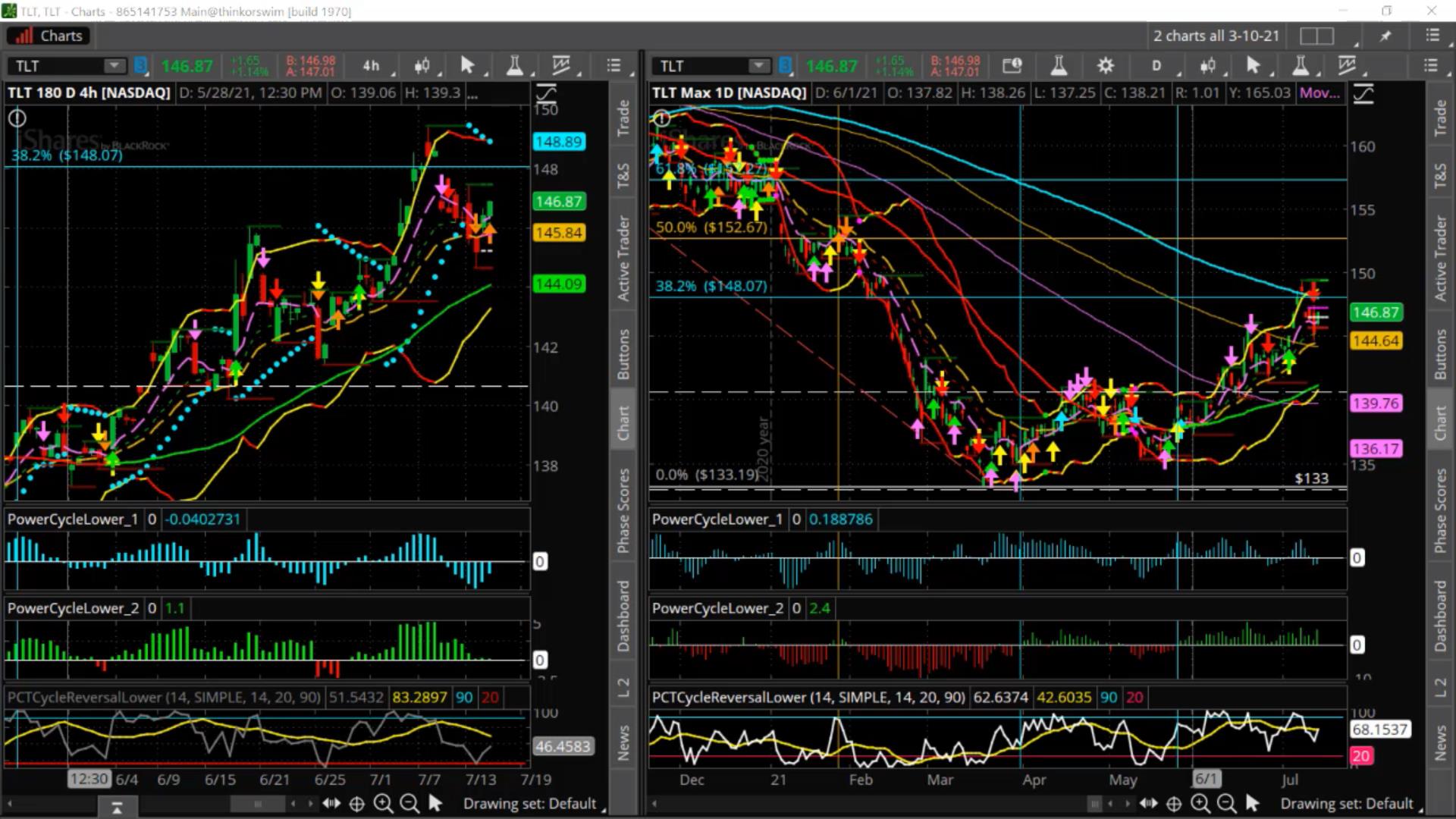This screenshot has width=1456, height=819.
Task: Expand the TLT symbol dropdown on right chart
Action: click(758, 66)
